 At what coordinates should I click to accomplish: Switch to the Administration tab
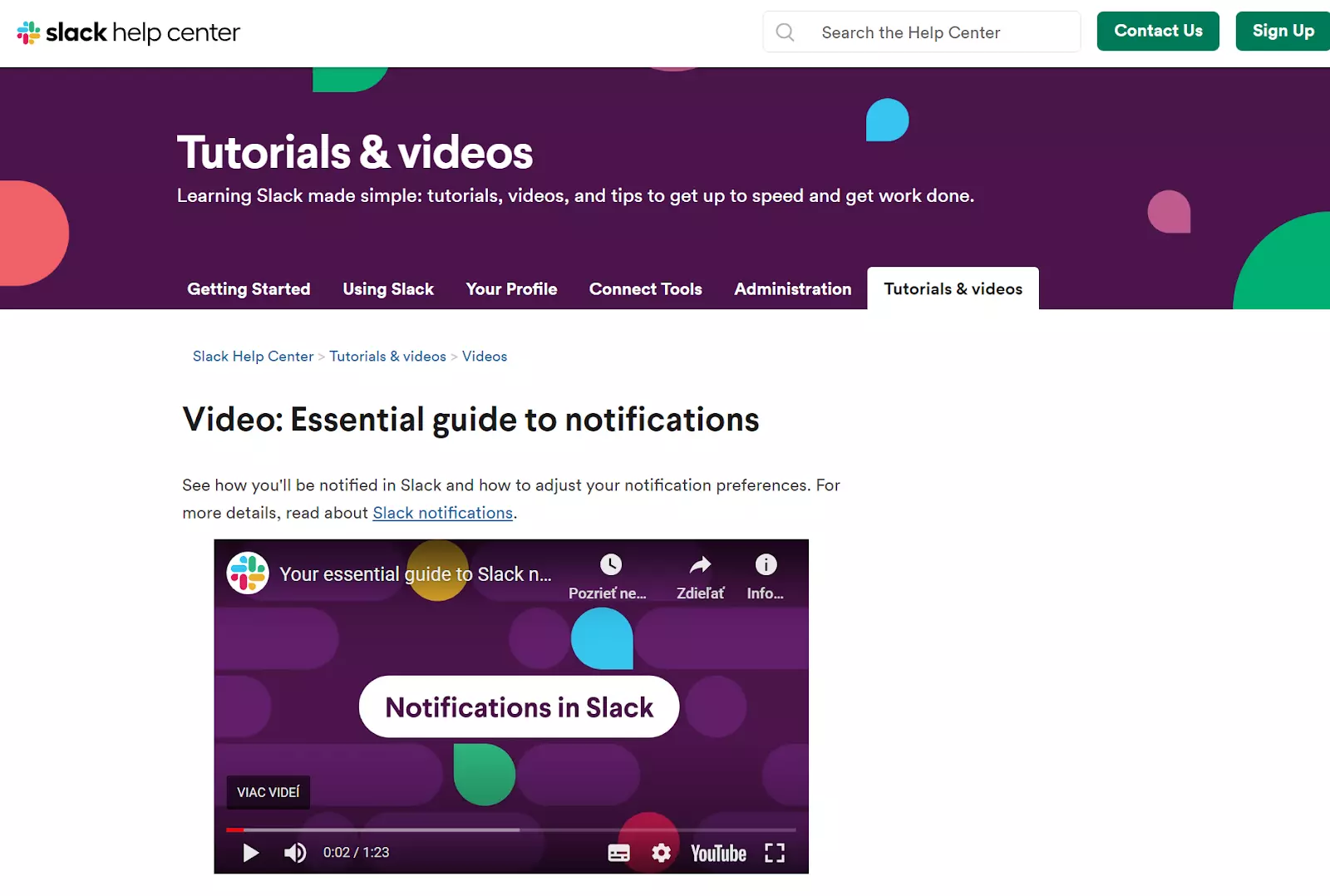(792, 288)
